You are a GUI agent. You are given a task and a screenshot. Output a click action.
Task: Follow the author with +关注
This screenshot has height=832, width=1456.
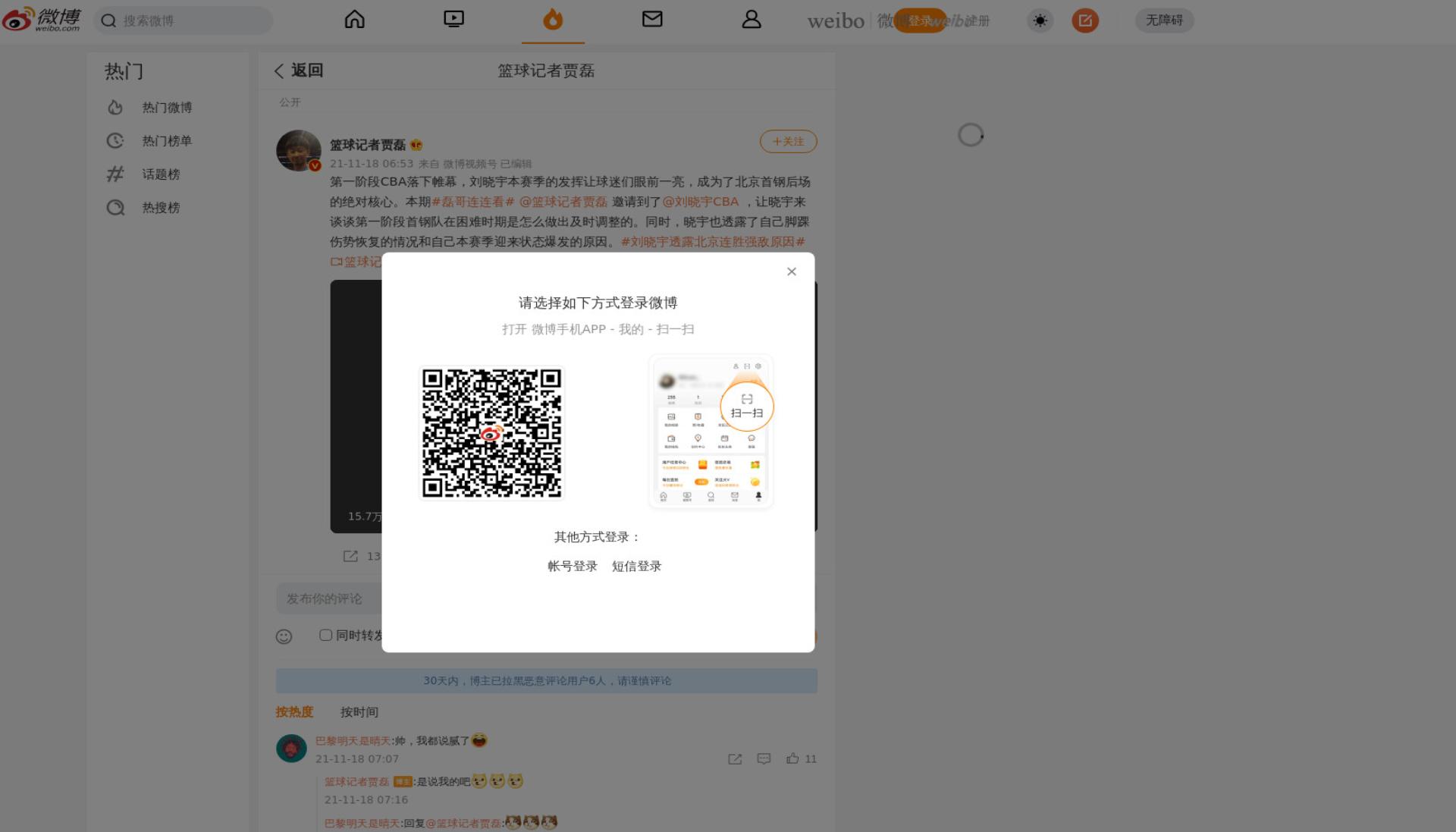point(788,142)
